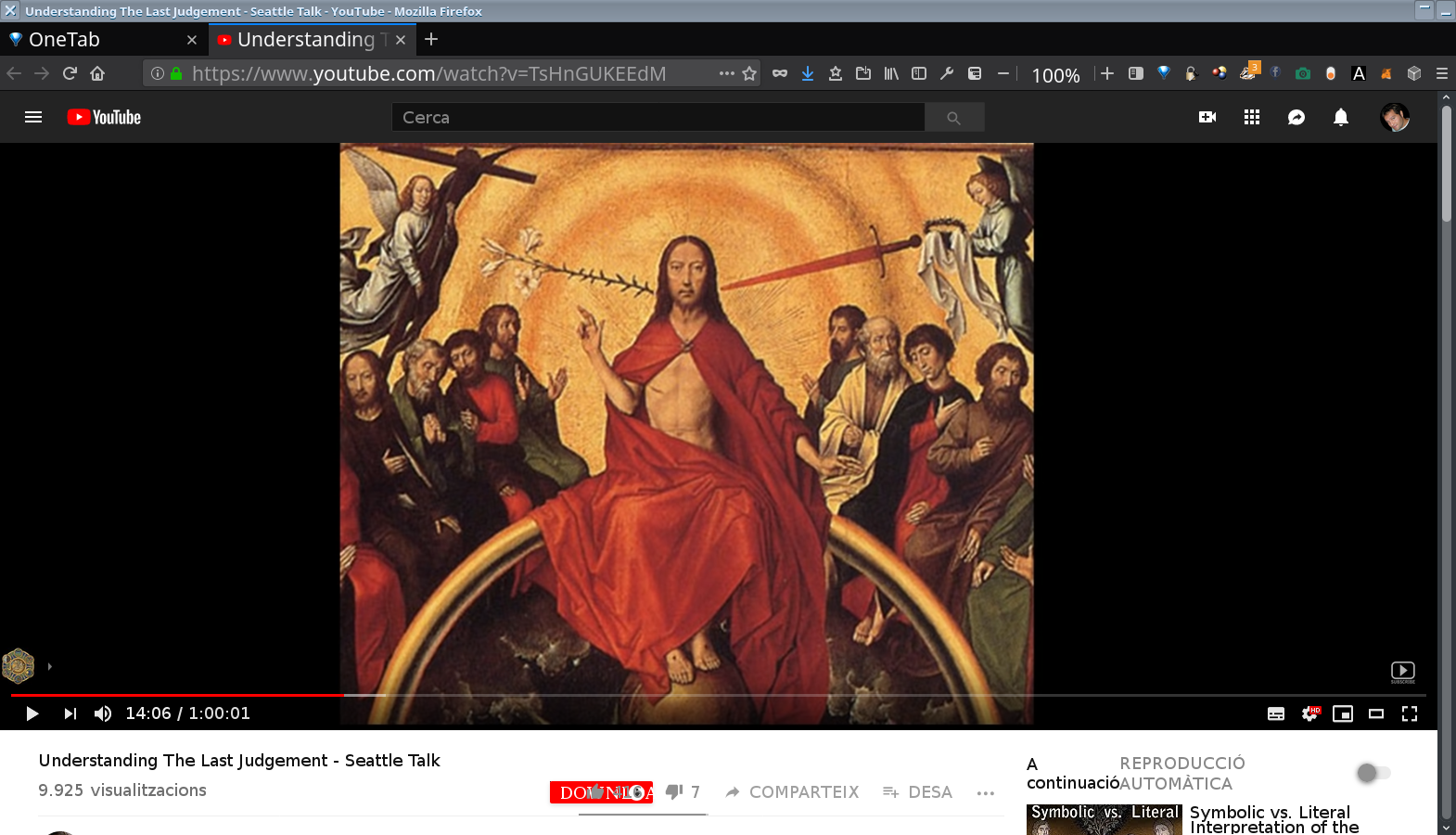
Task: Toggle the Firefox sidebar
Action: click(x=919, y=73)
